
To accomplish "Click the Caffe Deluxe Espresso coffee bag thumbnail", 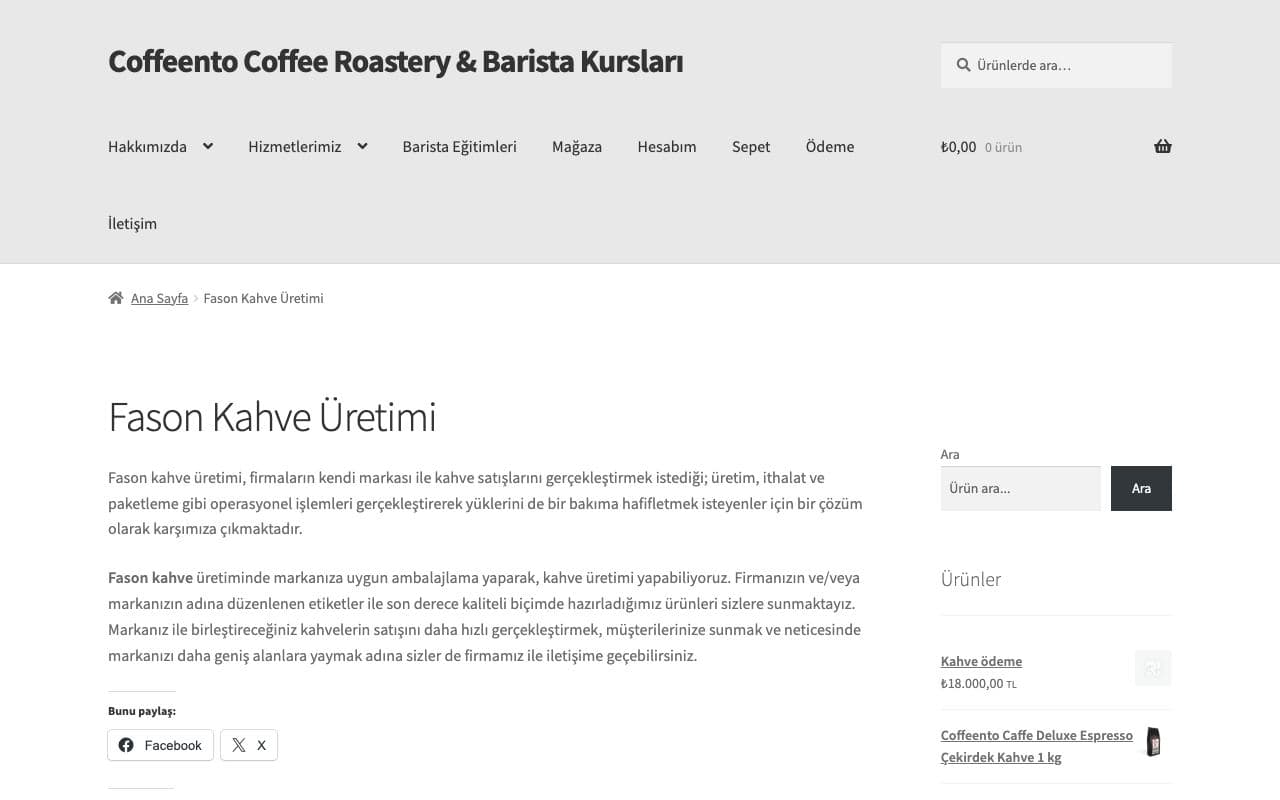I will tap(1153, 742).
